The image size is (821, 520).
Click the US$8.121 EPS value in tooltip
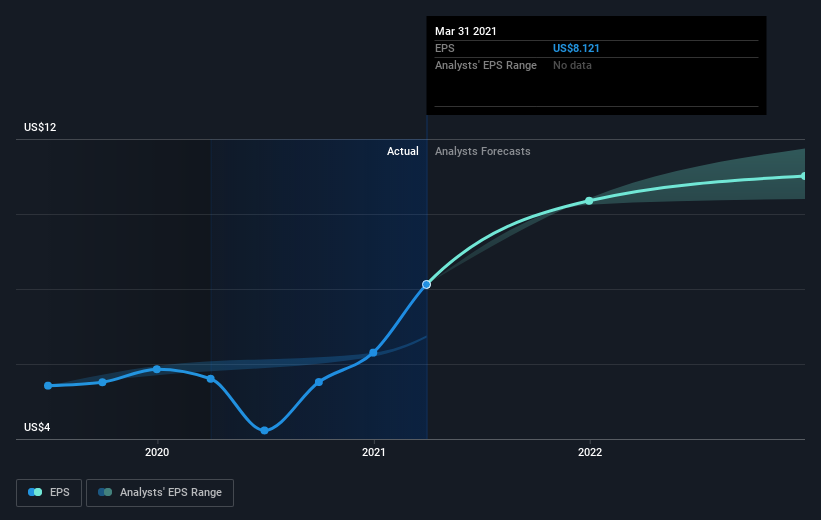(x=576, y=48)
